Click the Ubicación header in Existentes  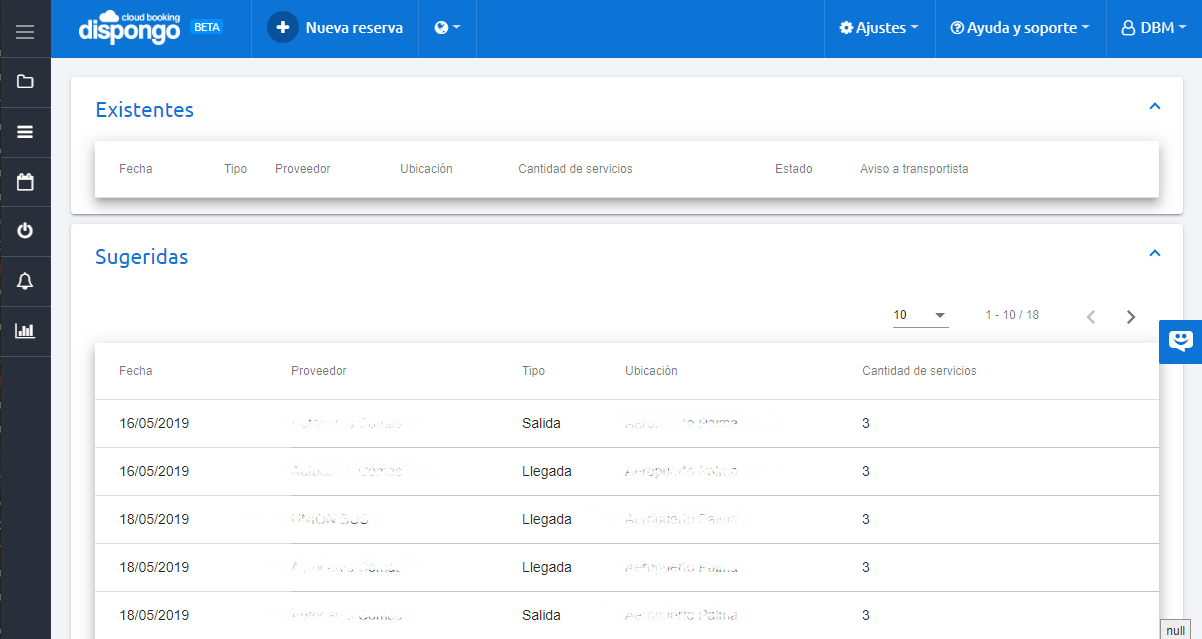(426, 169)
